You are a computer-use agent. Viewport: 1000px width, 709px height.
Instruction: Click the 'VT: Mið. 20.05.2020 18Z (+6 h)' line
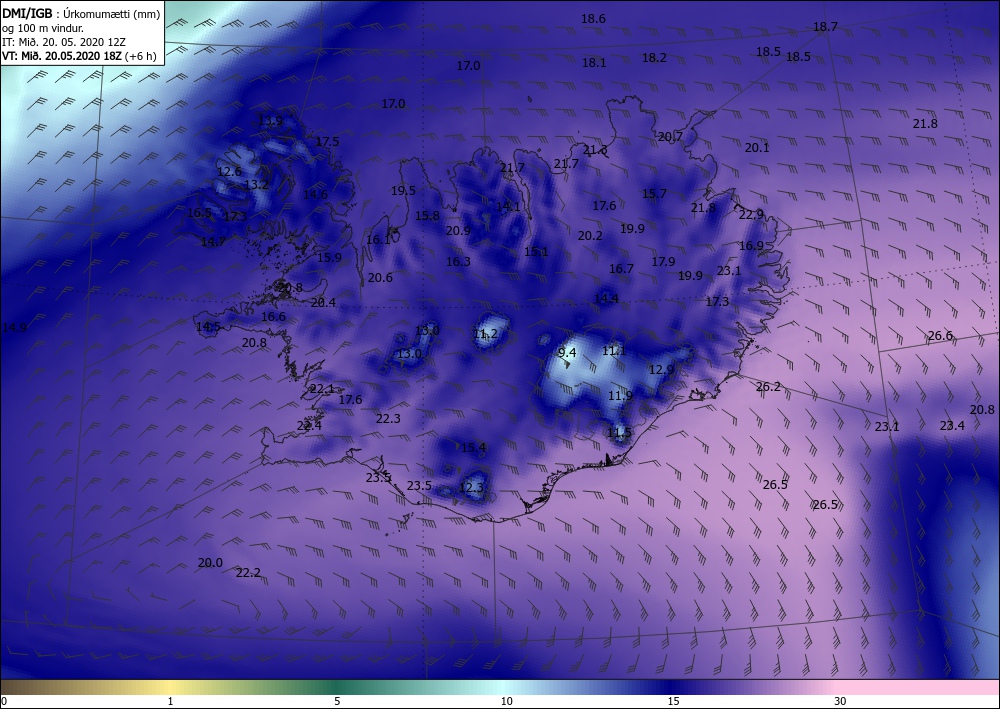pyautogui.click(x=79, y=55)
